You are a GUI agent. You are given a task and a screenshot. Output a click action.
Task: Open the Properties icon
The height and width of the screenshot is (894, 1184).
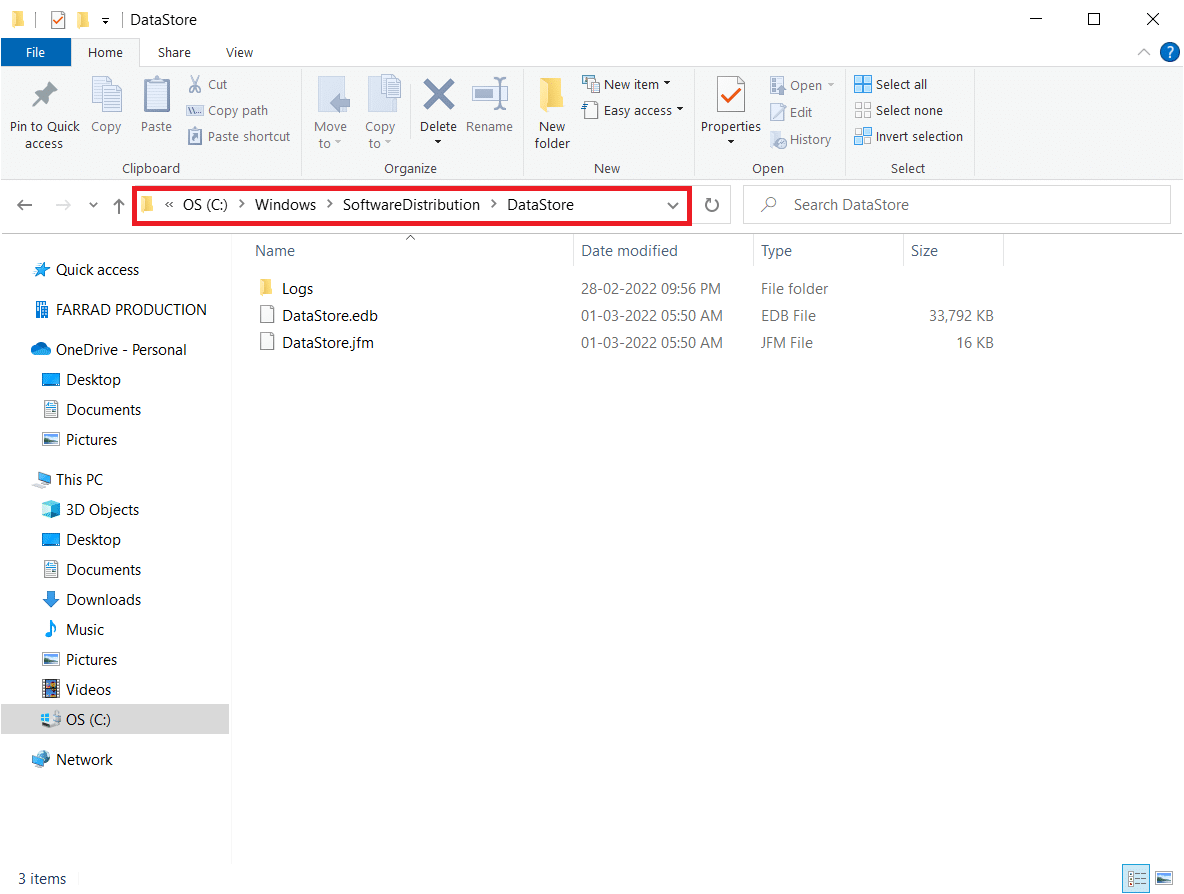click(x=730, y=95)
